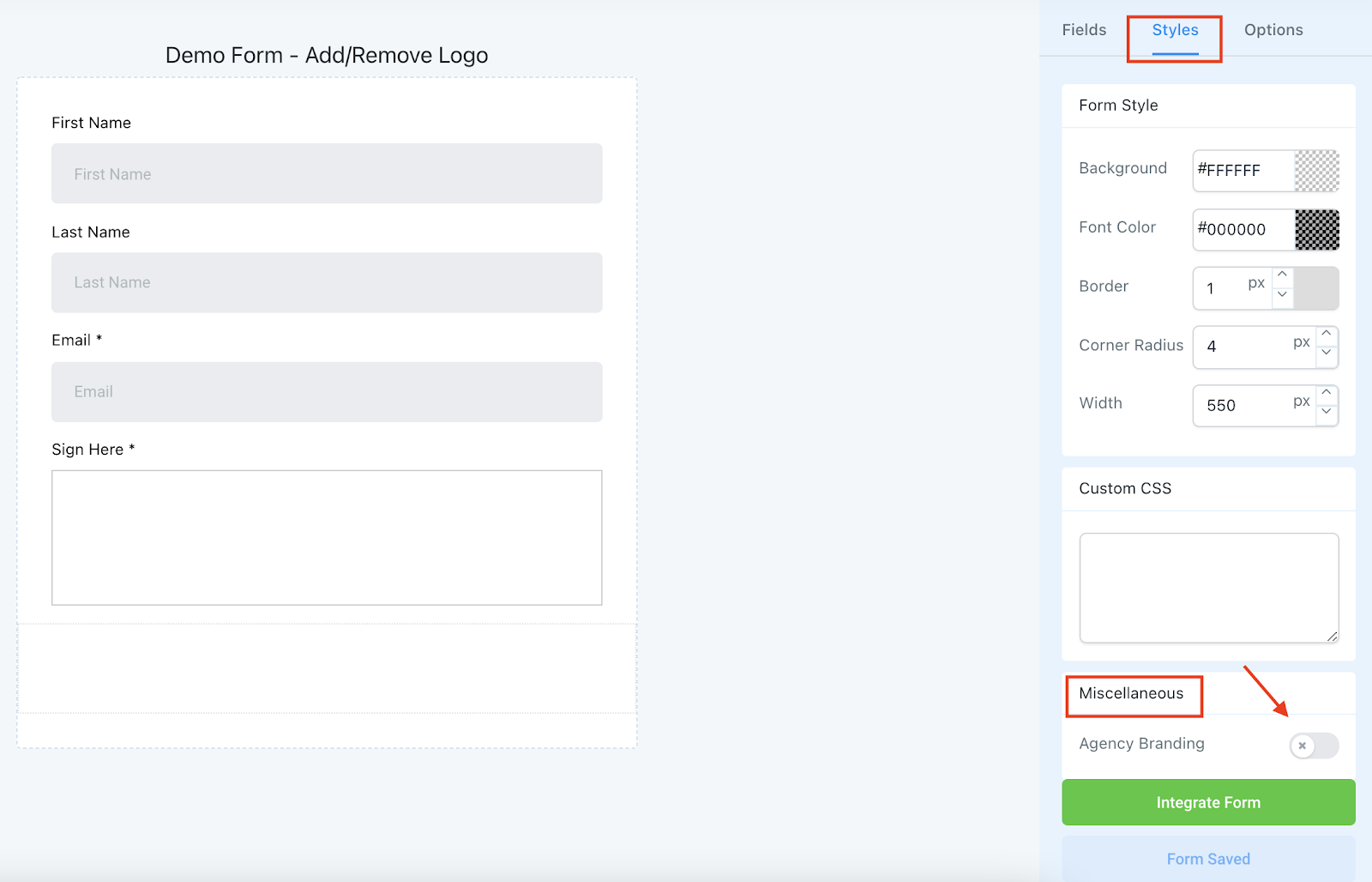Increase Border width with up arrow
Screen dimensions: 1372x882
click(x=1282, y=275)
